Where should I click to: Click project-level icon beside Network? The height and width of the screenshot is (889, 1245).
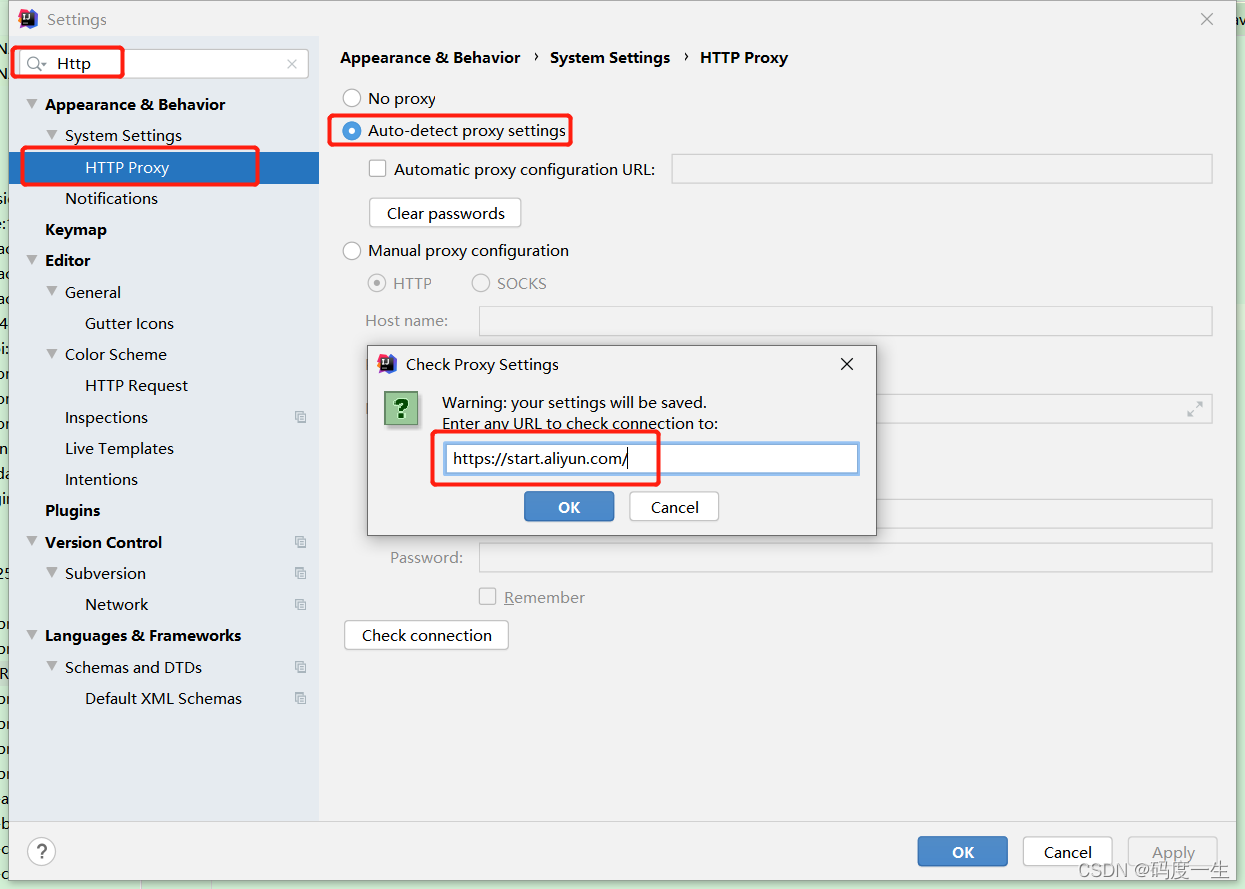pyautogui.click(x=300, y=604)
